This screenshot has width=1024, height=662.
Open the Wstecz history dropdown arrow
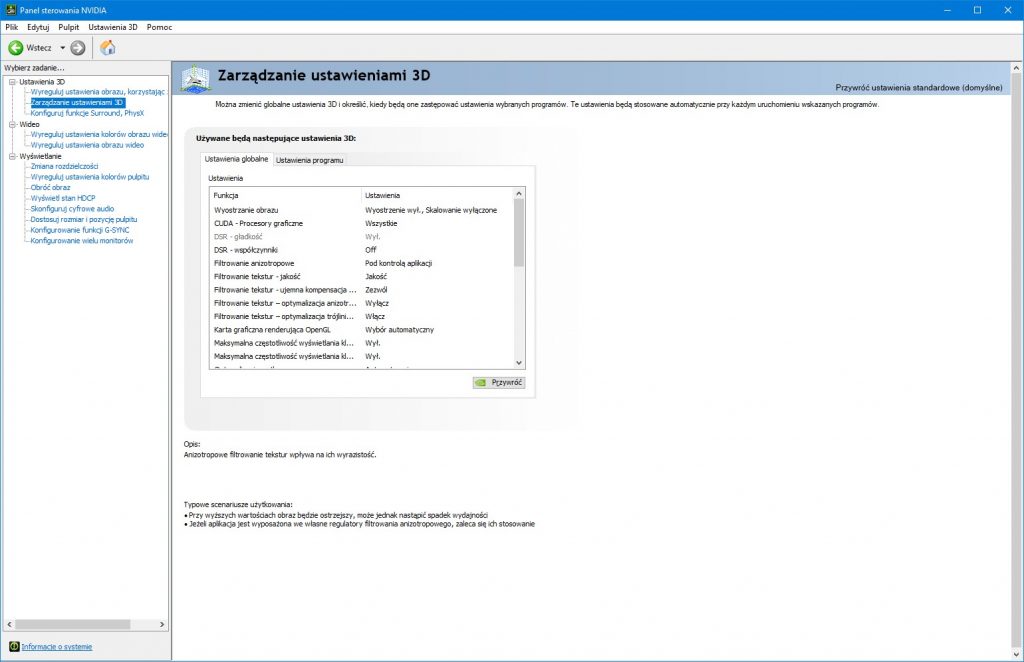coord(63,48)
